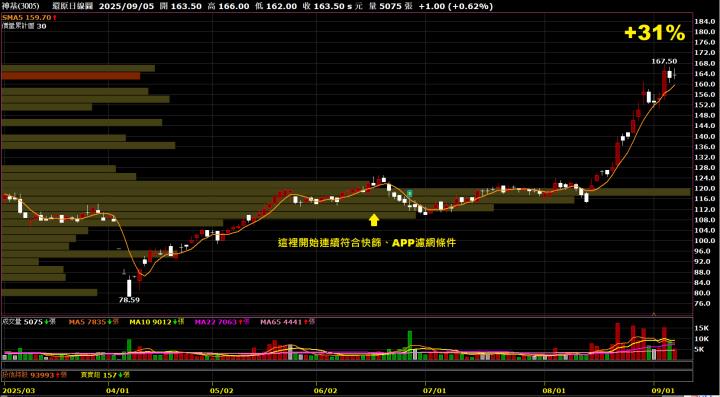This screenshot has height=397, width=720.
Task: Click the 07/01 date axis label
Action: tap(435, 390)
